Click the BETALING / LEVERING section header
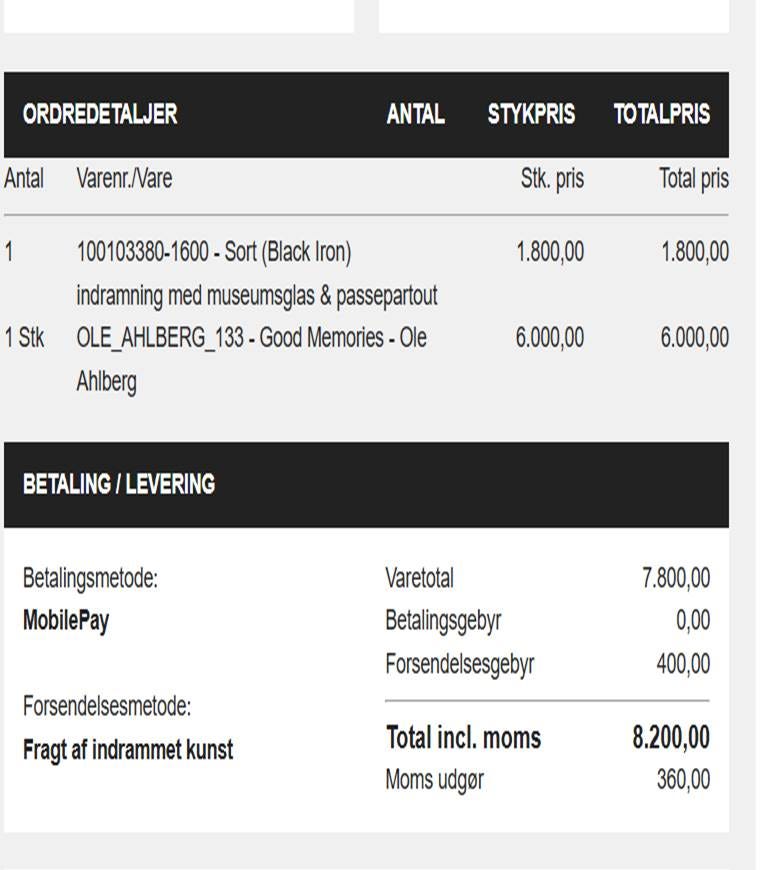 coord(119,484)
